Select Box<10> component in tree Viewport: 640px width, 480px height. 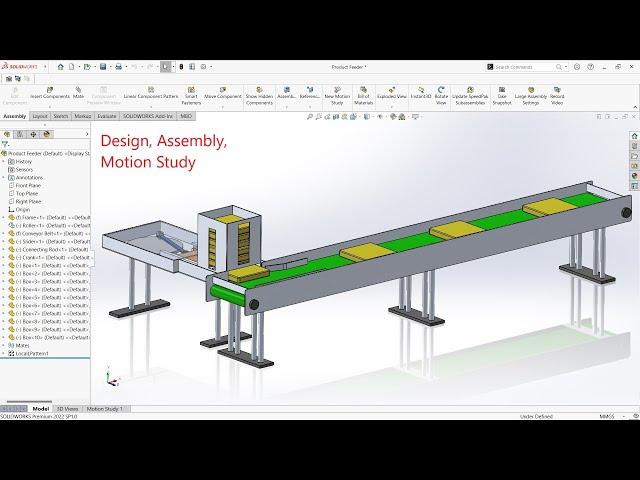click(49, 338)
